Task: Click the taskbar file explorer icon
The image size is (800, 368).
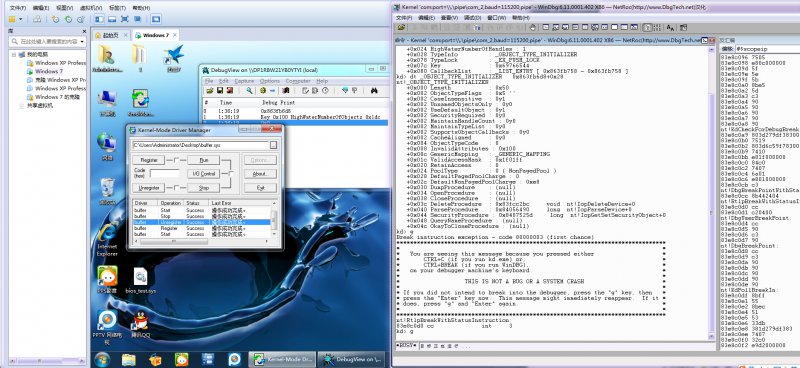Action: tap(129, 359)
